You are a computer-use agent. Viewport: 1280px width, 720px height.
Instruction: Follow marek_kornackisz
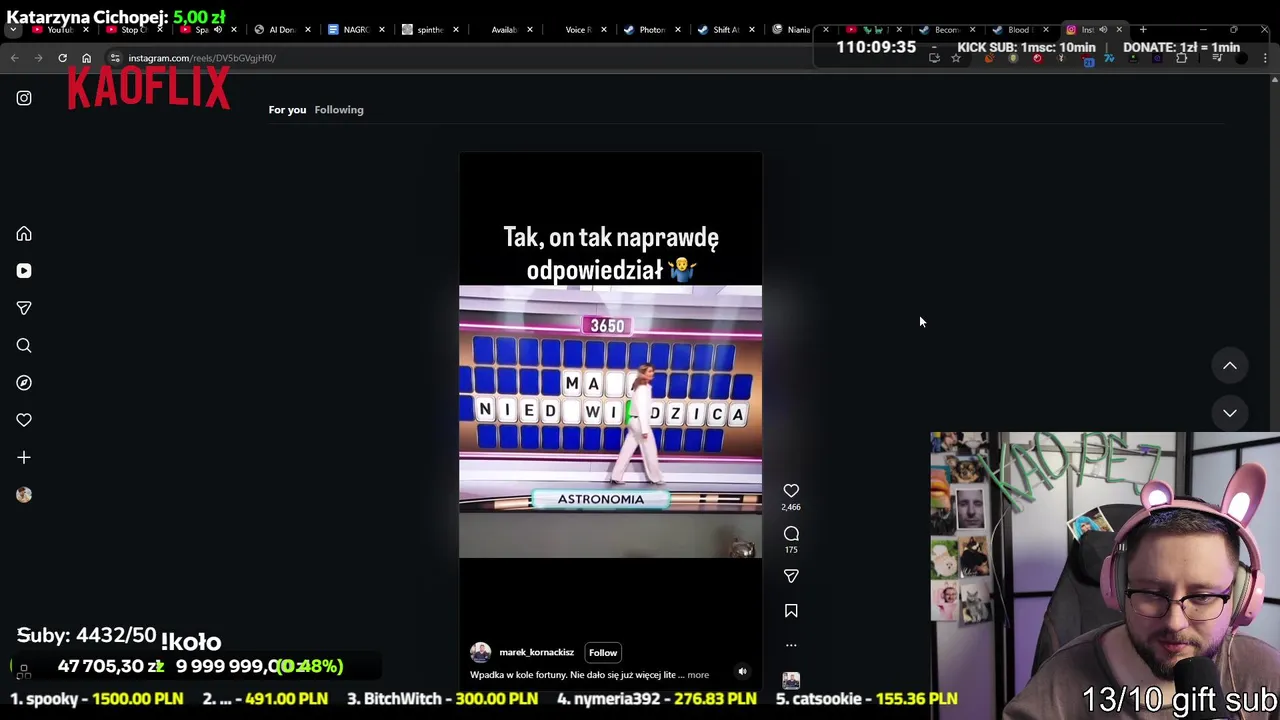pos(603,653)
